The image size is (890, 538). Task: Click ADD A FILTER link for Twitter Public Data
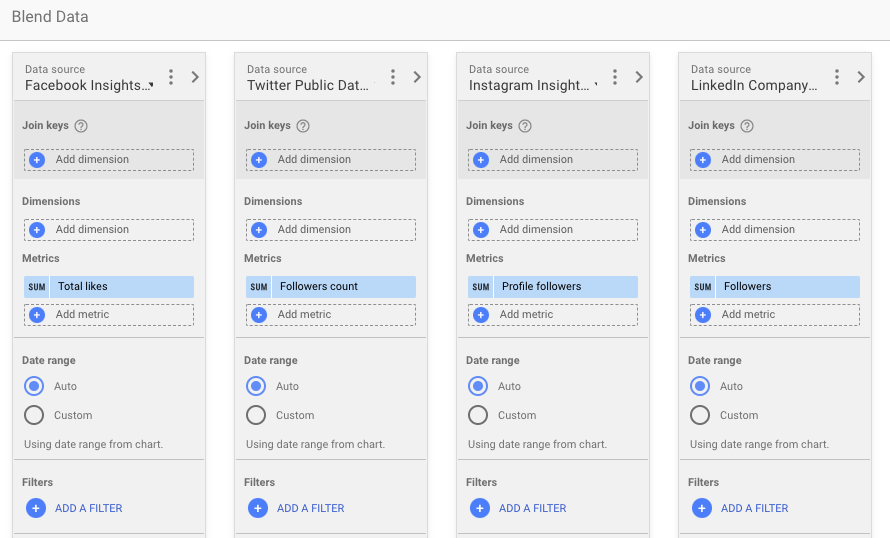coord(310,508)
